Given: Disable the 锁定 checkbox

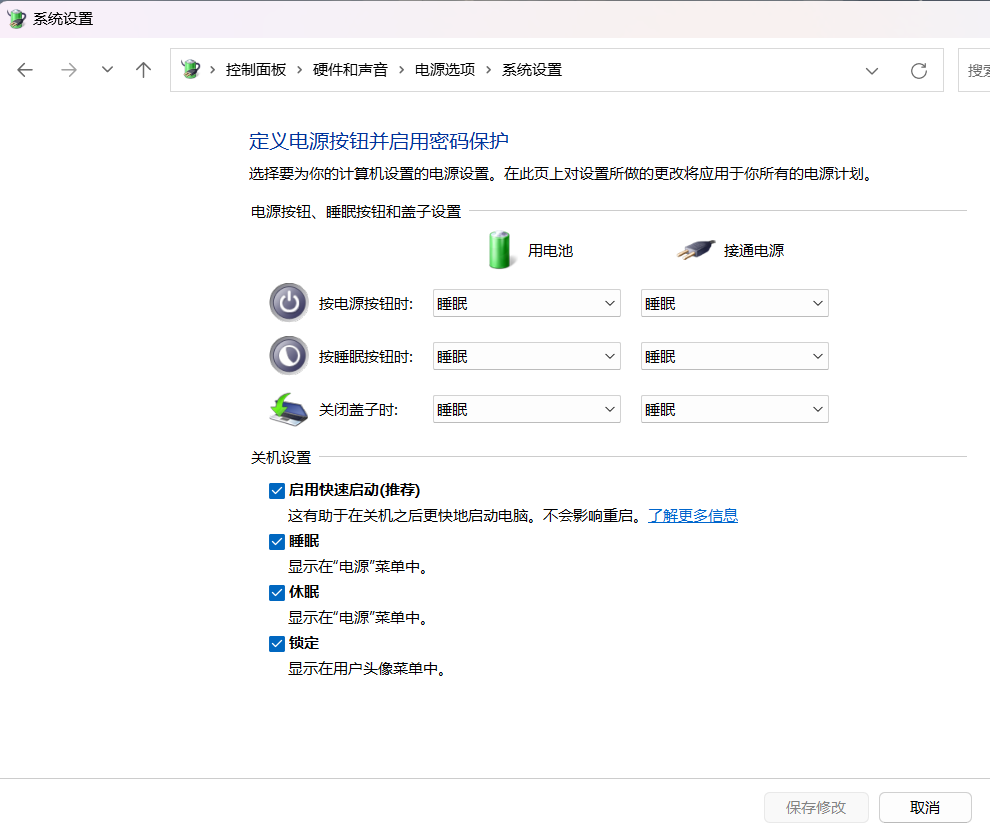Looking at the screenshot, I should 277,643.
